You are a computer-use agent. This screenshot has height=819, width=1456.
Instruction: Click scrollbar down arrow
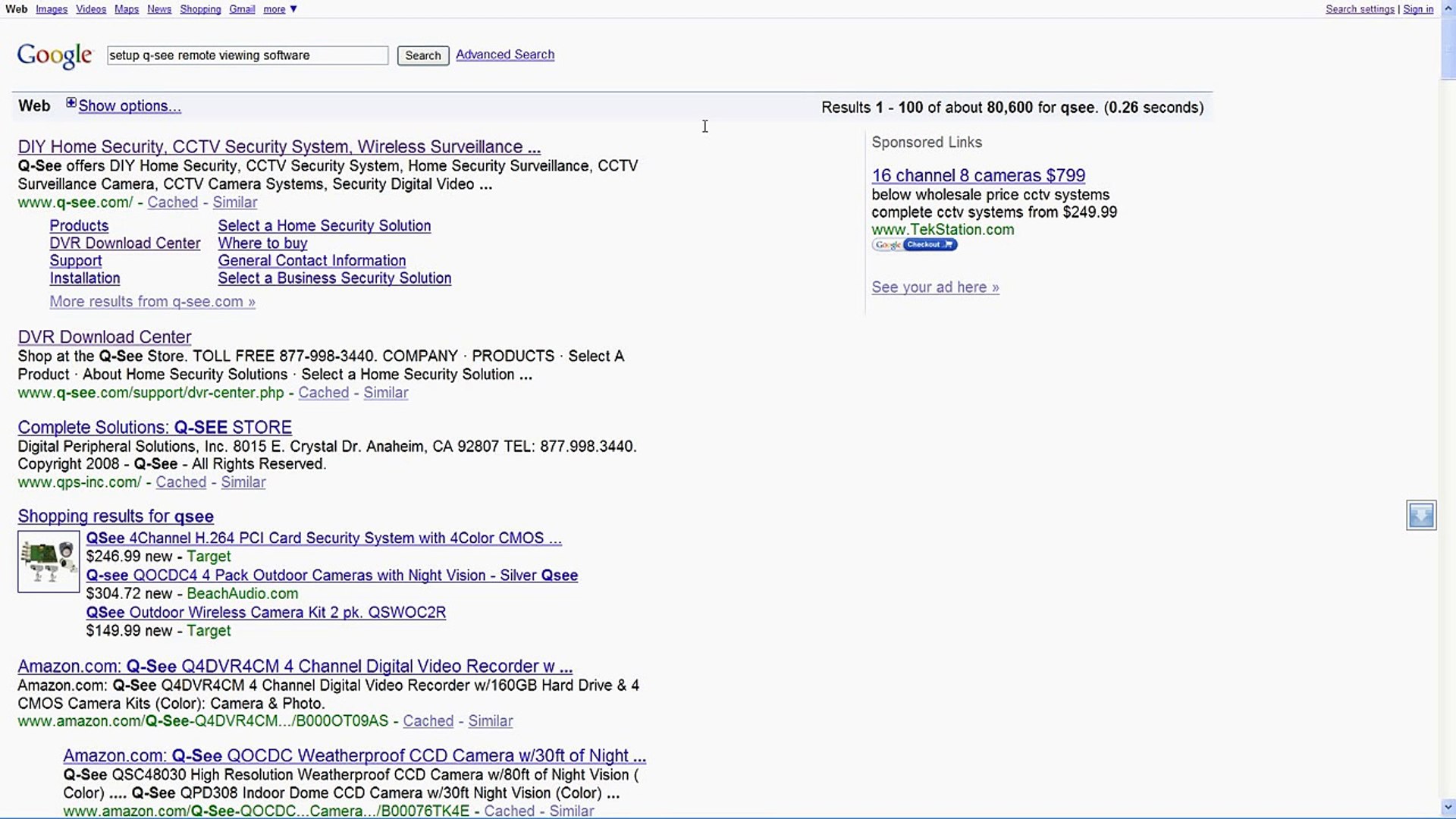click(x=1448, y=808)
